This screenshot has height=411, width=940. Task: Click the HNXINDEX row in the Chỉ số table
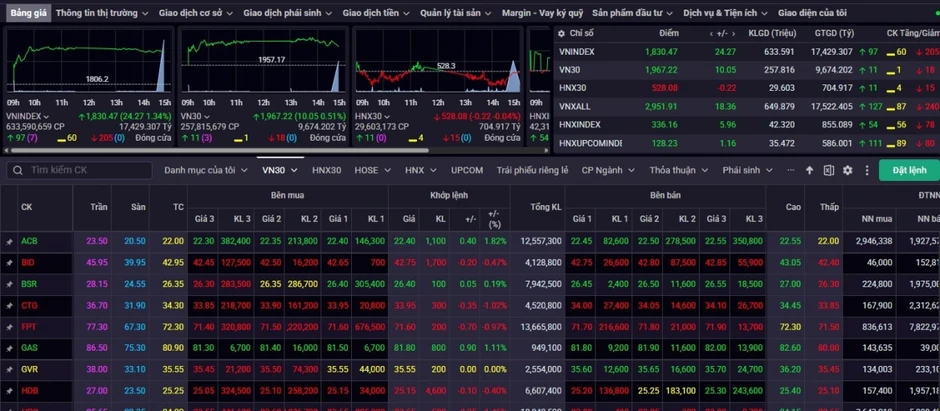[x=748, y=125]
